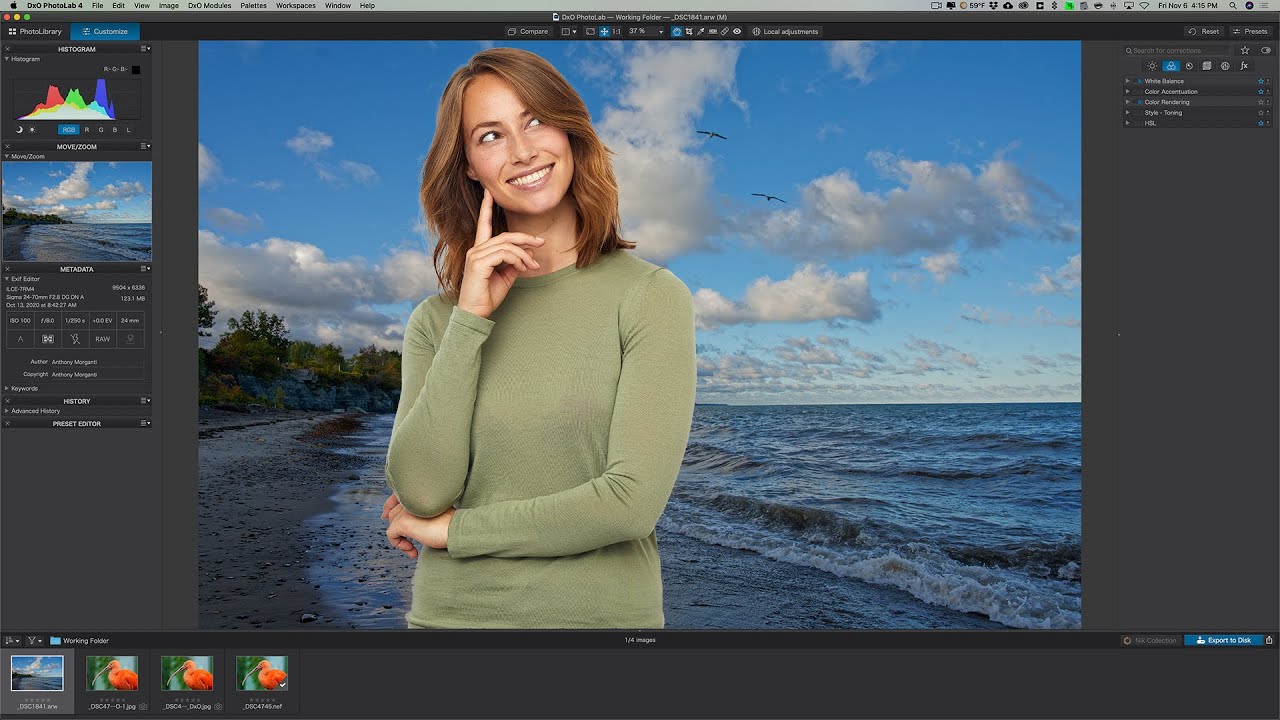Open the Geometry corrections palette icon
Viewport: 1280px width, 720px height.
(1207, 66)
